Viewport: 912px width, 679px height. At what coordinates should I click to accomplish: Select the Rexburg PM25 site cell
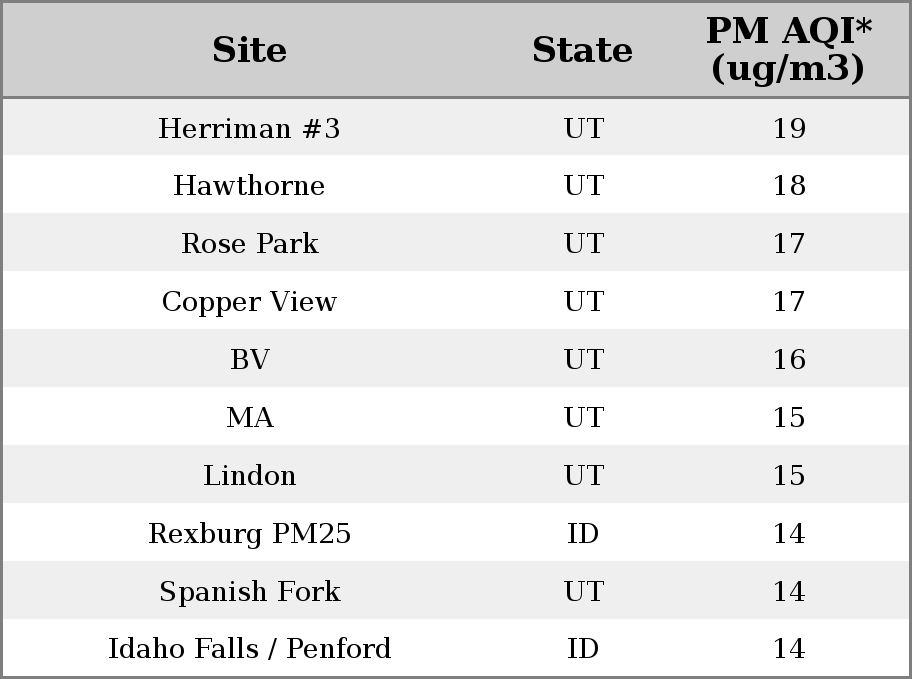click(x=249, y=533)
